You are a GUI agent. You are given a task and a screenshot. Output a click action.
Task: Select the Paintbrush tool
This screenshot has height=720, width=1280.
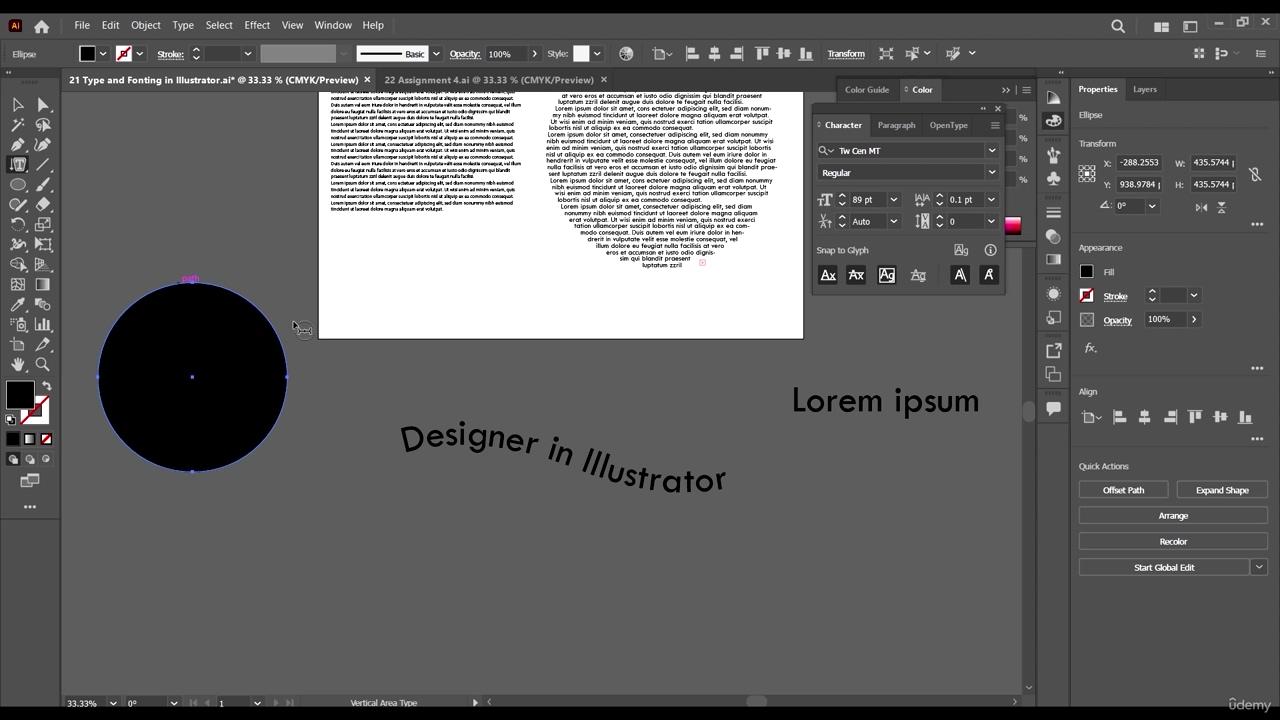pos(43,185)
